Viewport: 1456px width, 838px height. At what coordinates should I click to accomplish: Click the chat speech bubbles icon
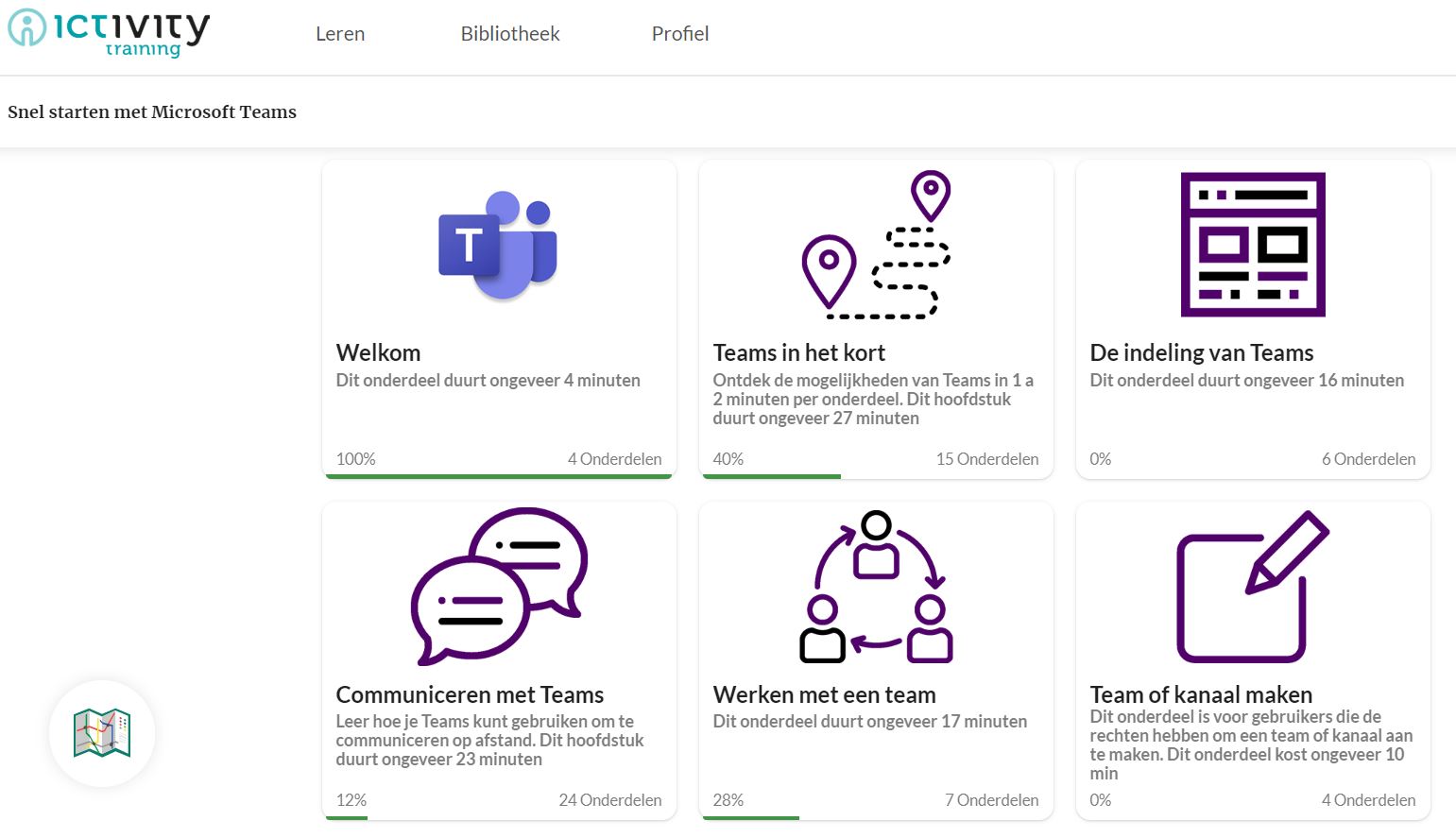499,586
